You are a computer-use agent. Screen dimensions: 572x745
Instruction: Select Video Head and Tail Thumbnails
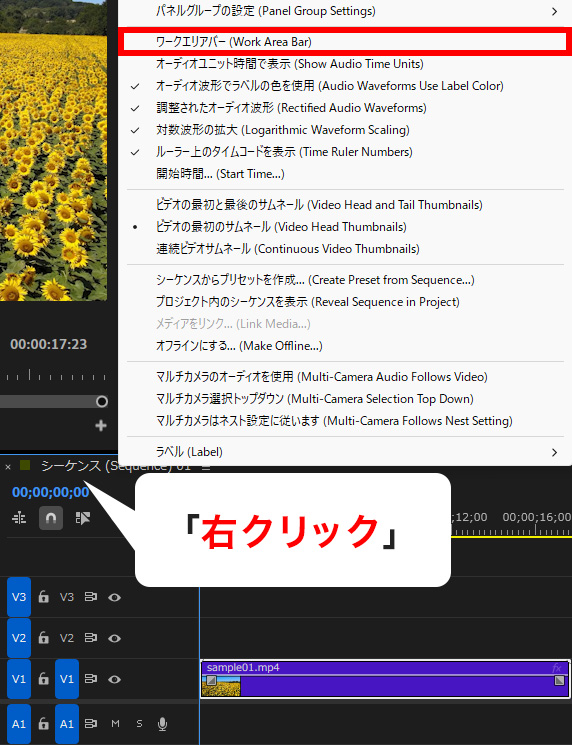[x=345, y=205]
